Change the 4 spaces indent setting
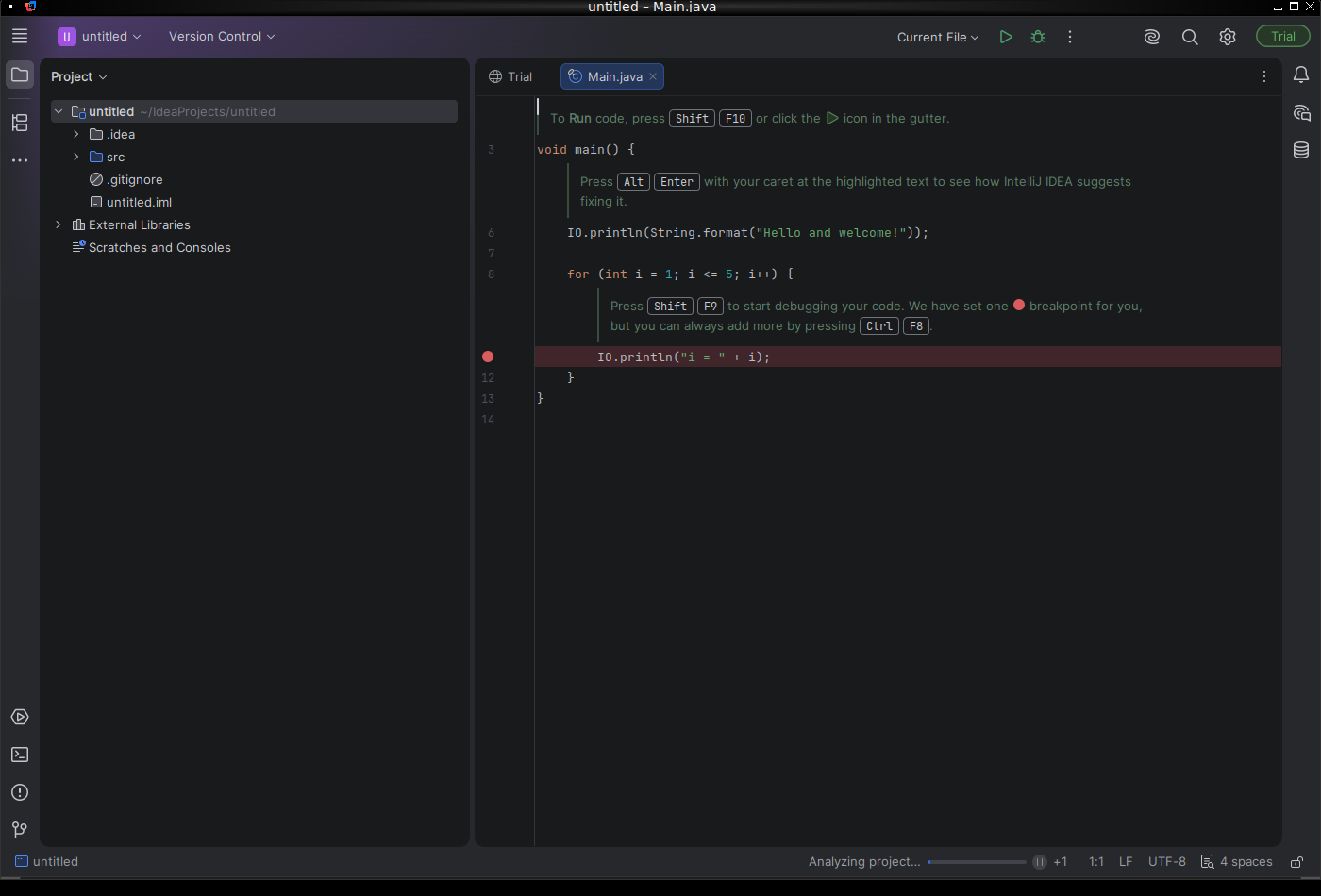1321x896 pixels. tap(1237, 862)
